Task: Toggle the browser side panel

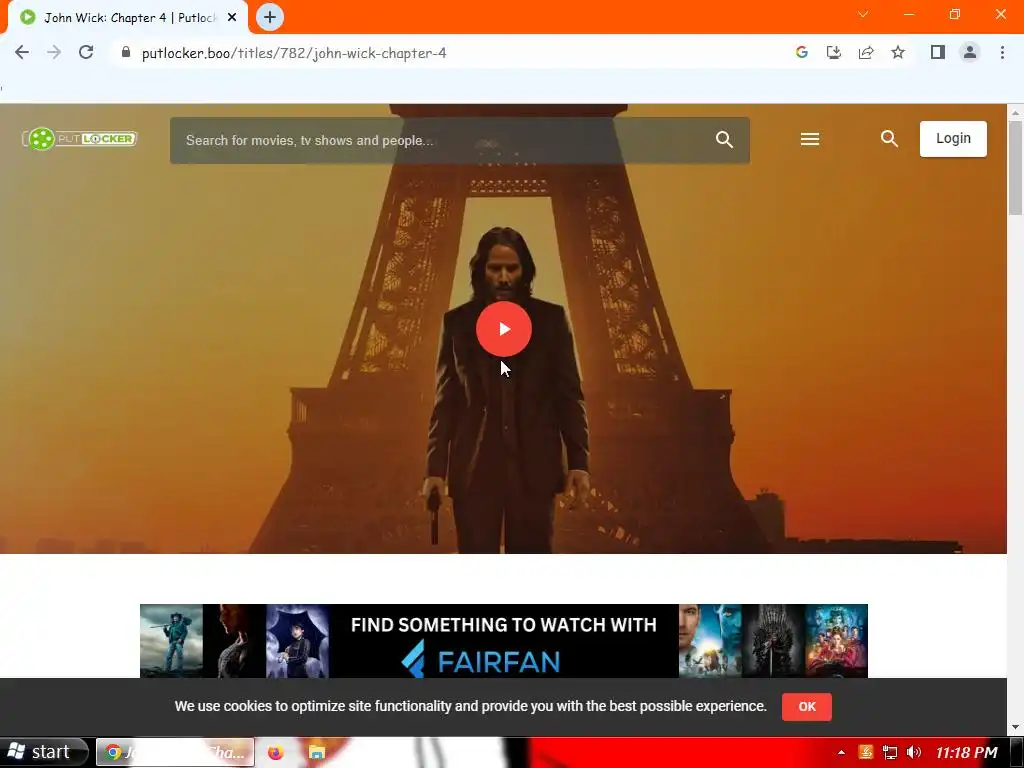Action: 938,52
